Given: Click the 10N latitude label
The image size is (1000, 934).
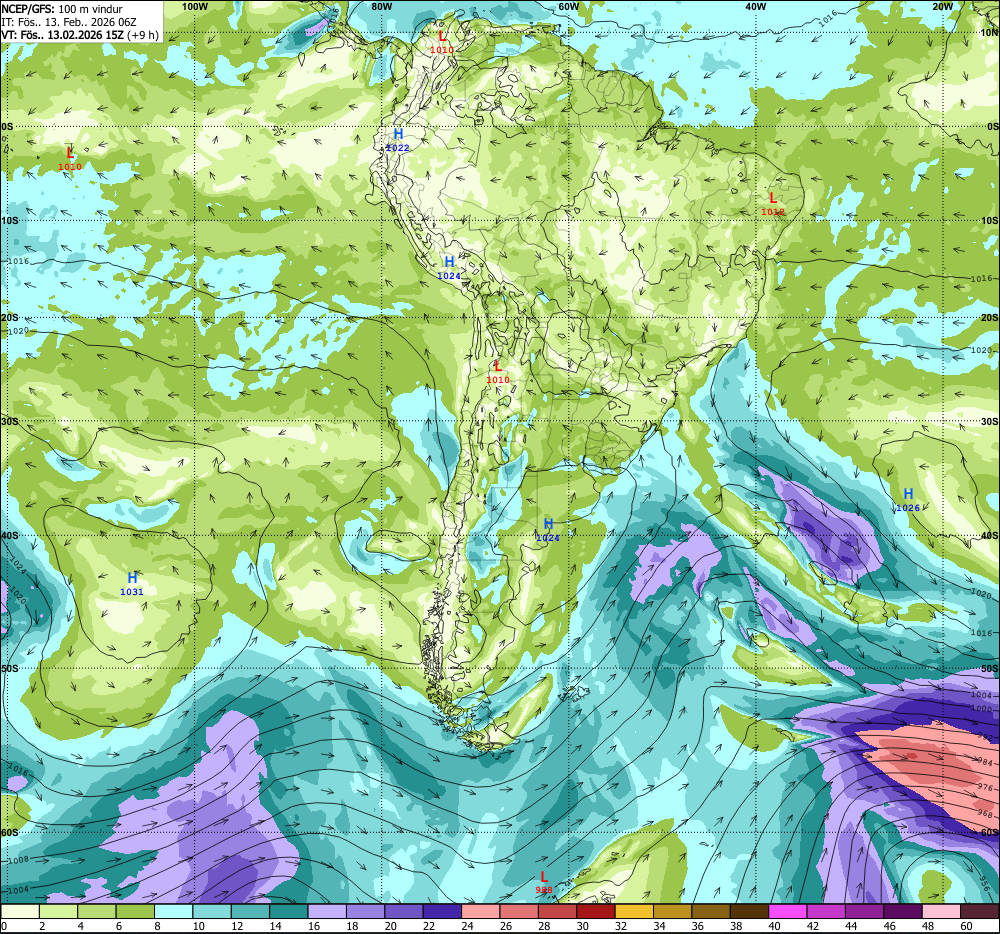Looking at the screenshot, I should click(x=990, y=33).
